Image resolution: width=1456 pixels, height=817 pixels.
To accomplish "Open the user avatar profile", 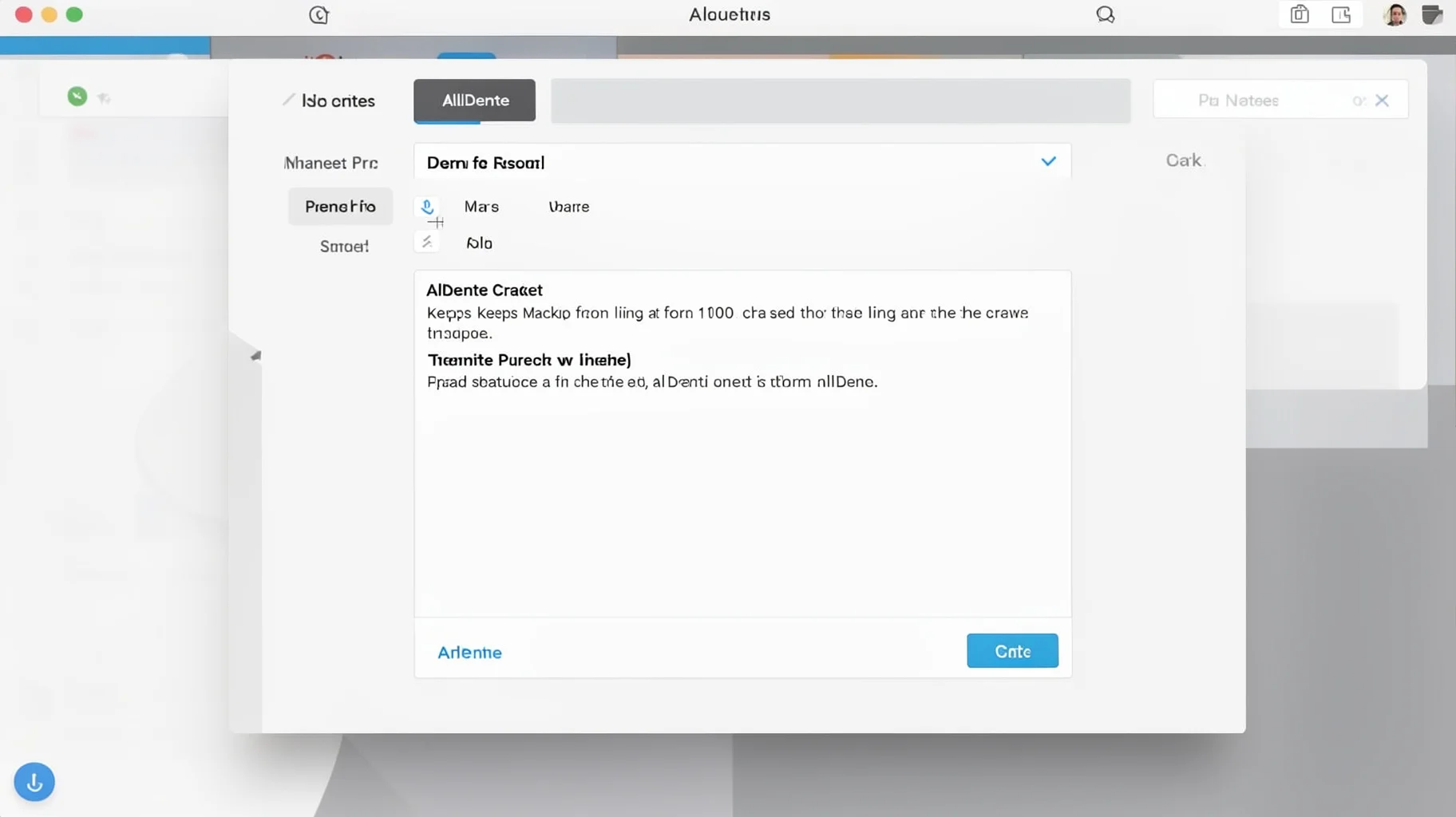I will pos(1395,14).
